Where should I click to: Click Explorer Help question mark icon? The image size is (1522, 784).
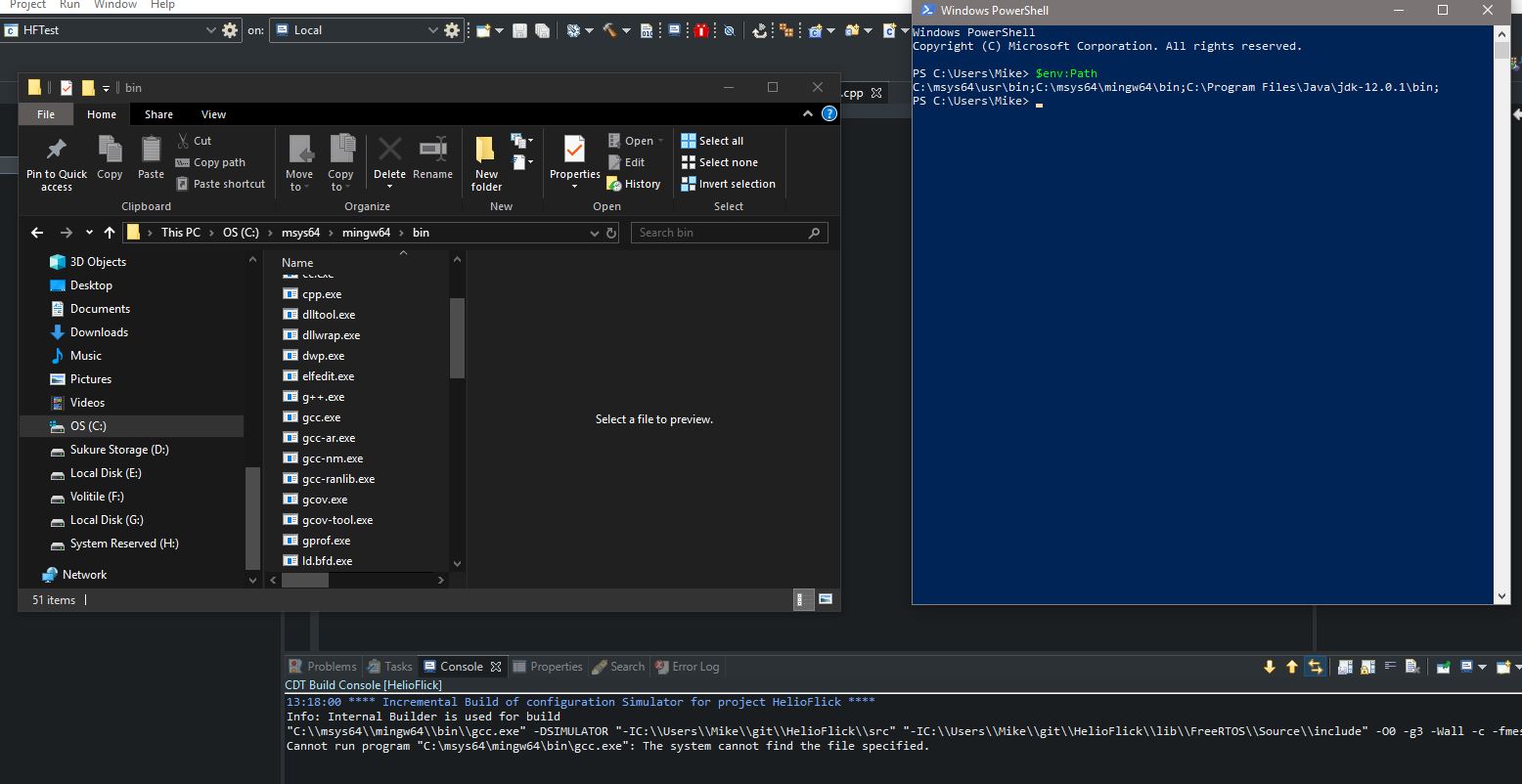tap(829, 113)
